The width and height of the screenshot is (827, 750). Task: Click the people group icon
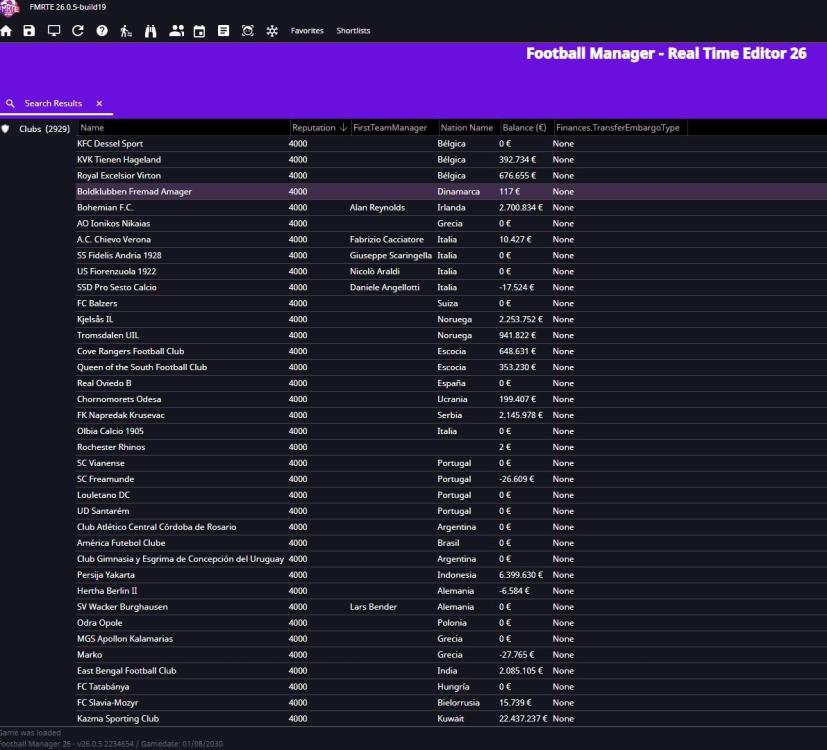[x=176, y=31]
